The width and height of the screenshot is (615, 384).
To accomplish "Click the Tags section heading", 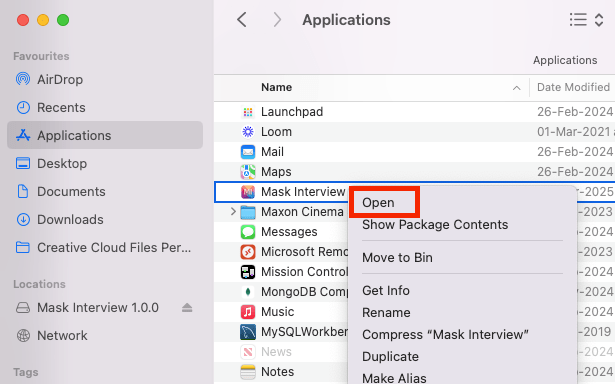I will click(26, 372).
